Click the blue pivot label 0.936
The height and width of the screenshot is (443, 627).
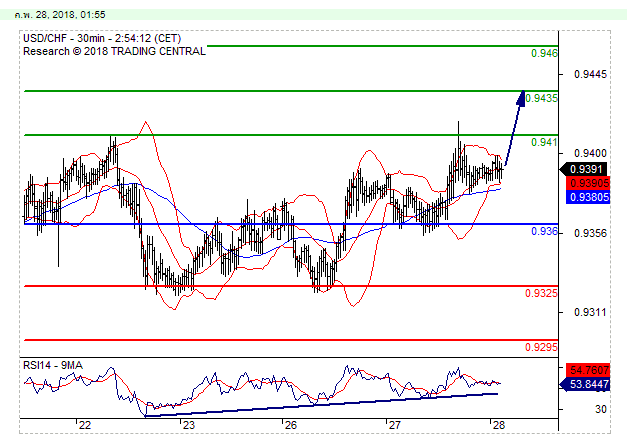(544, 231)
